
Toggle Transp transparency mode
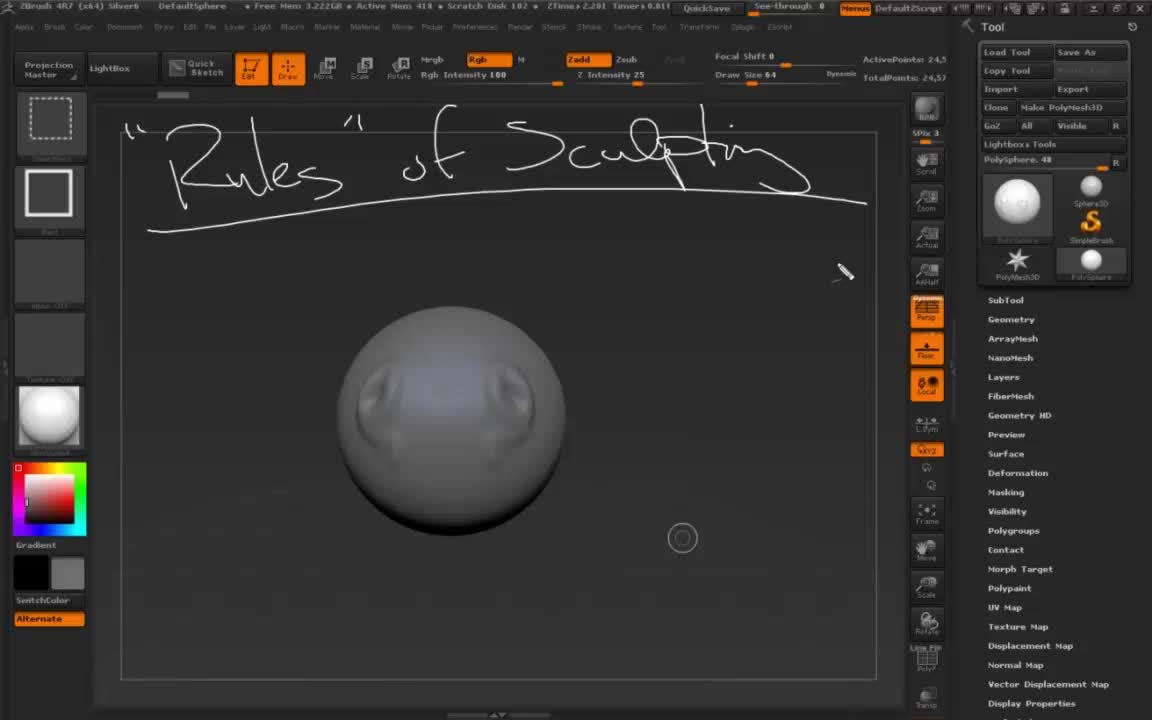(926, 698)
